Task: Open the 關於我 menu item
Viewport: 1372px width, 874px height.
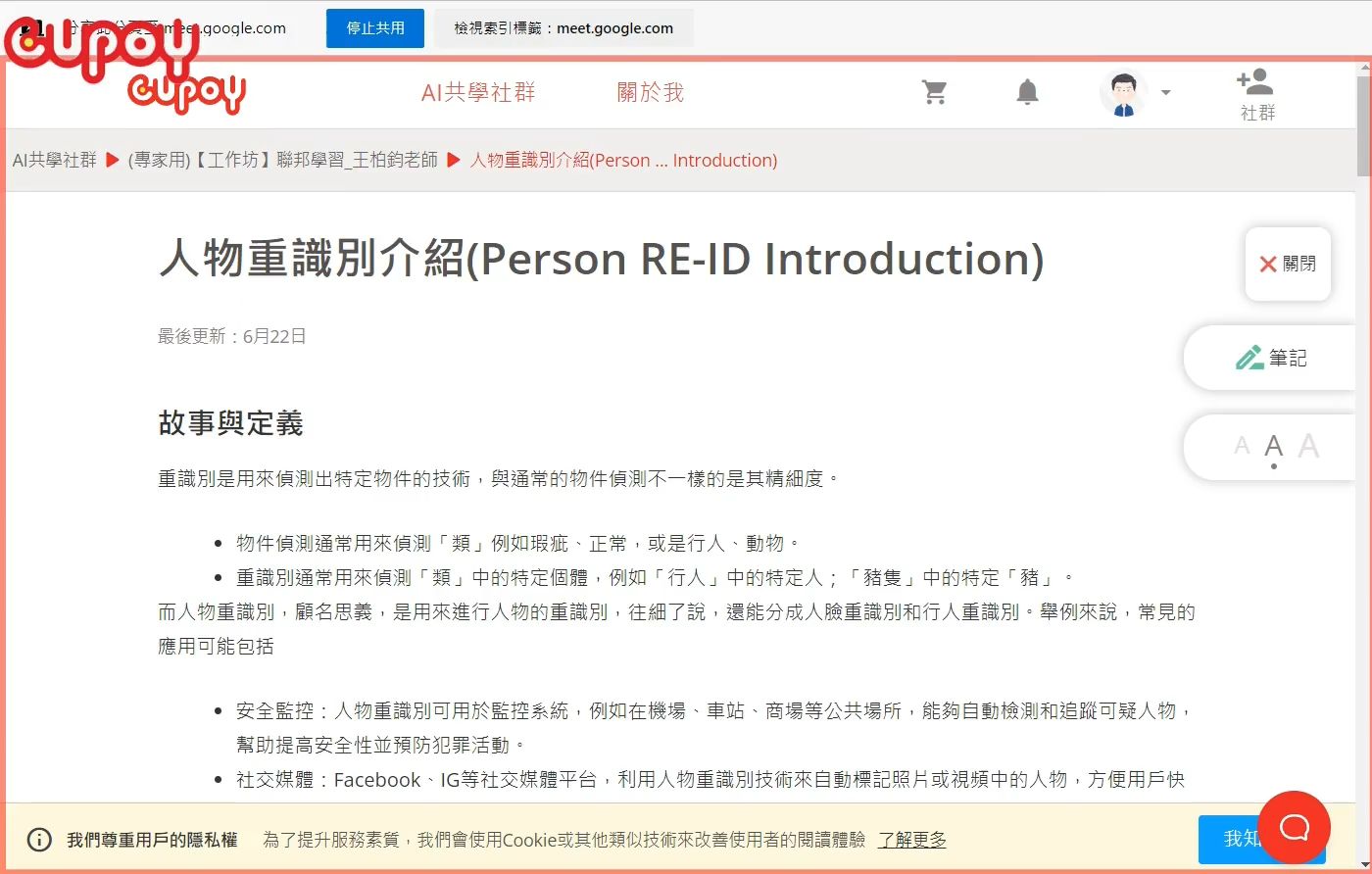Action: click(x=650, y=91)
